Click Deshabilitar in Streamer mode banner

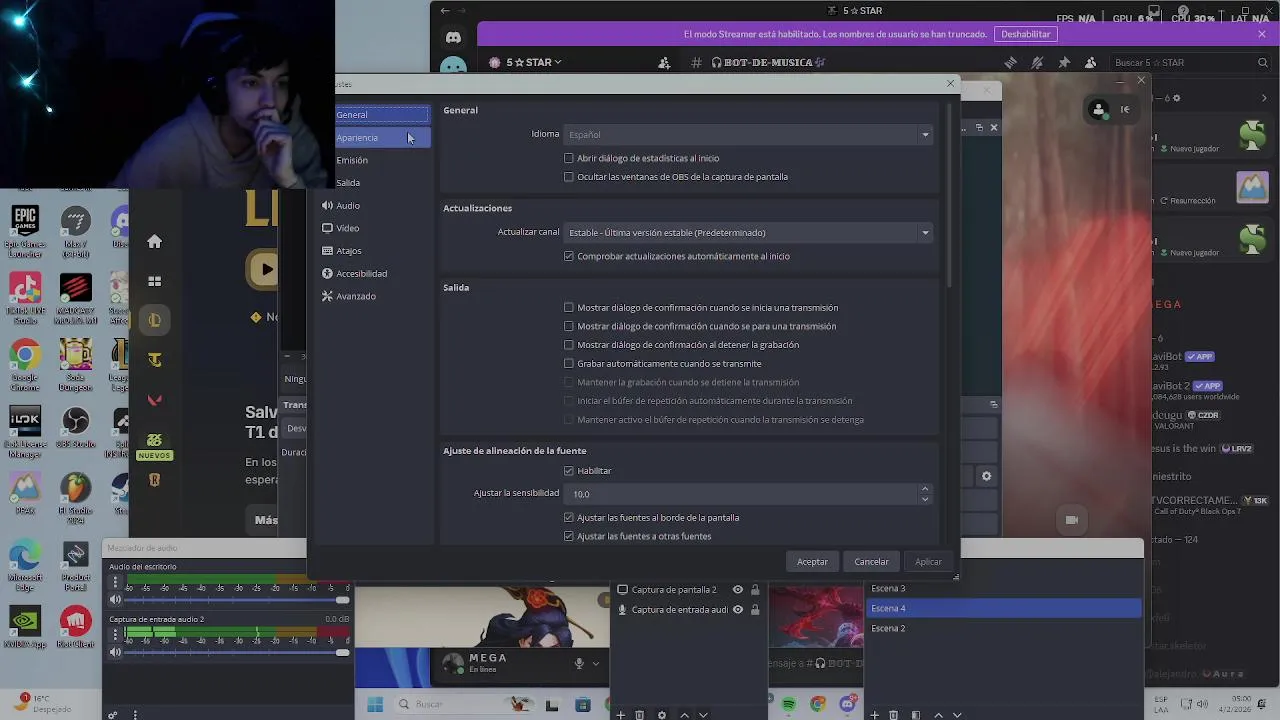pos(1026,34)
